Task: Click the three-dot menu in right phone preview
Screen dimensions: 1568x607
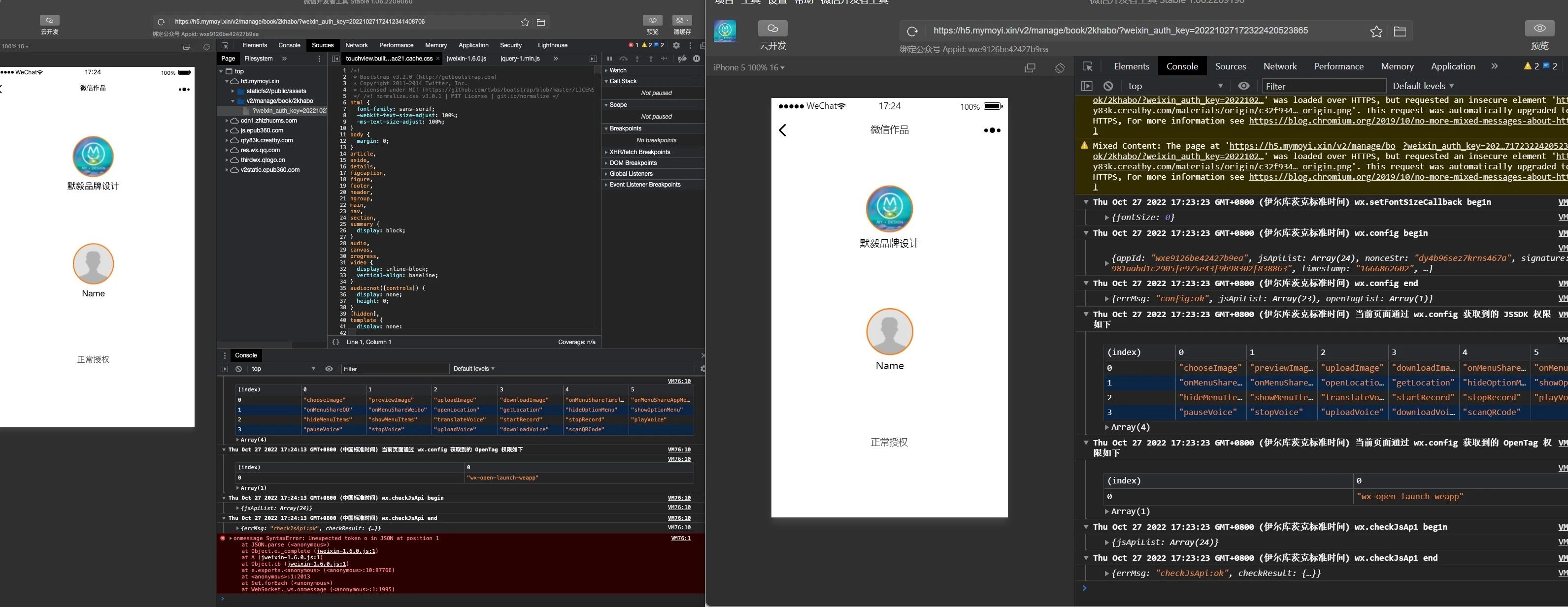Action: (992, 130)
